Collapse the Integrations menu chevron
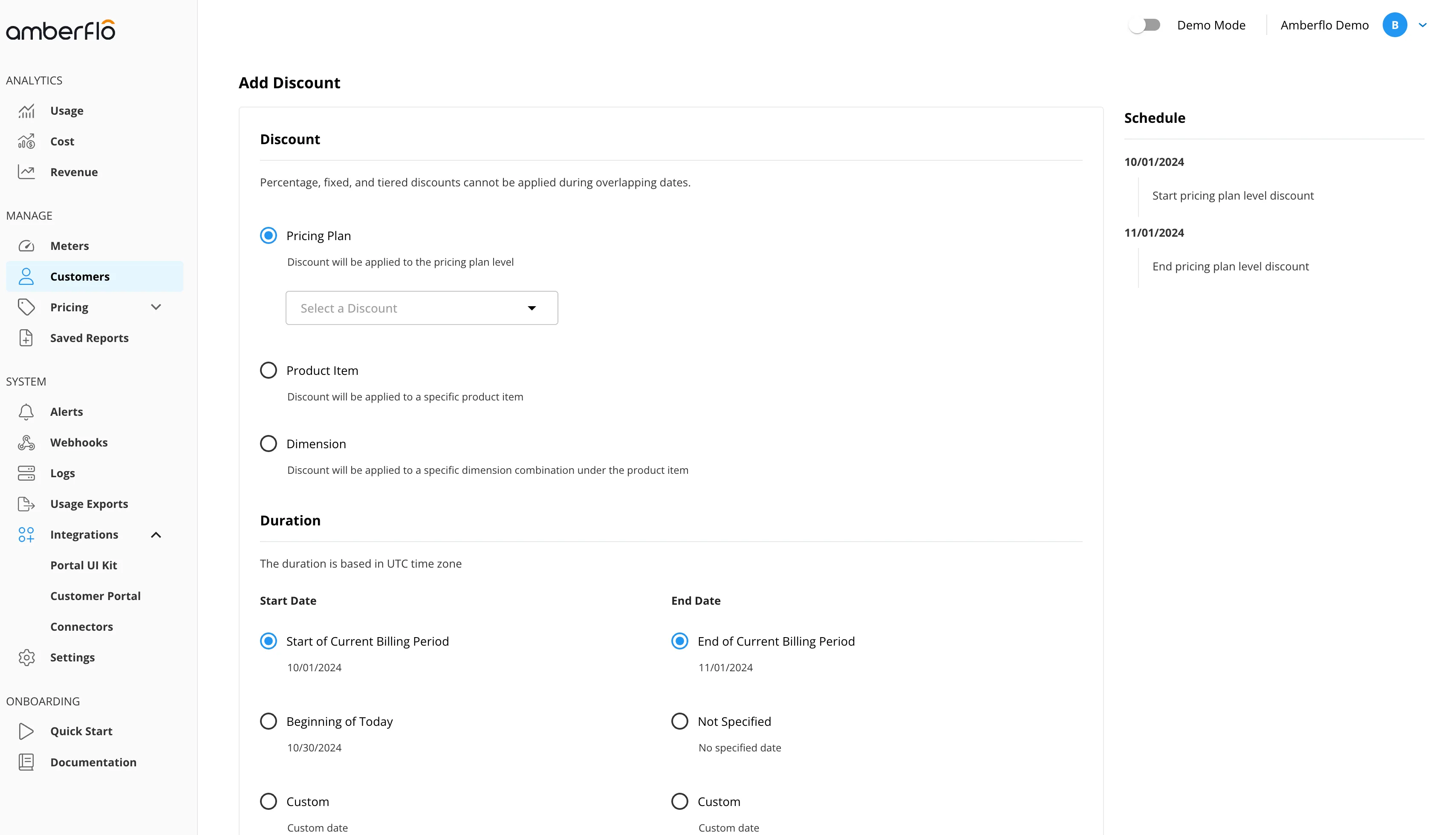Screen dimensions: 1456x835 tap(156, 535)
